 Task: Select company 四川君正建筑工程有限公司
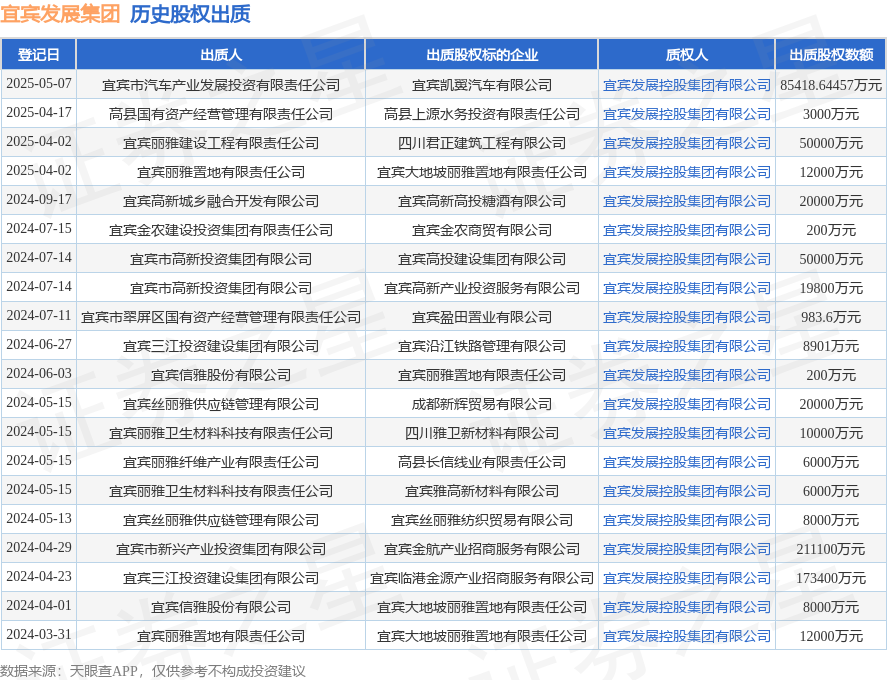coord(482,143)
